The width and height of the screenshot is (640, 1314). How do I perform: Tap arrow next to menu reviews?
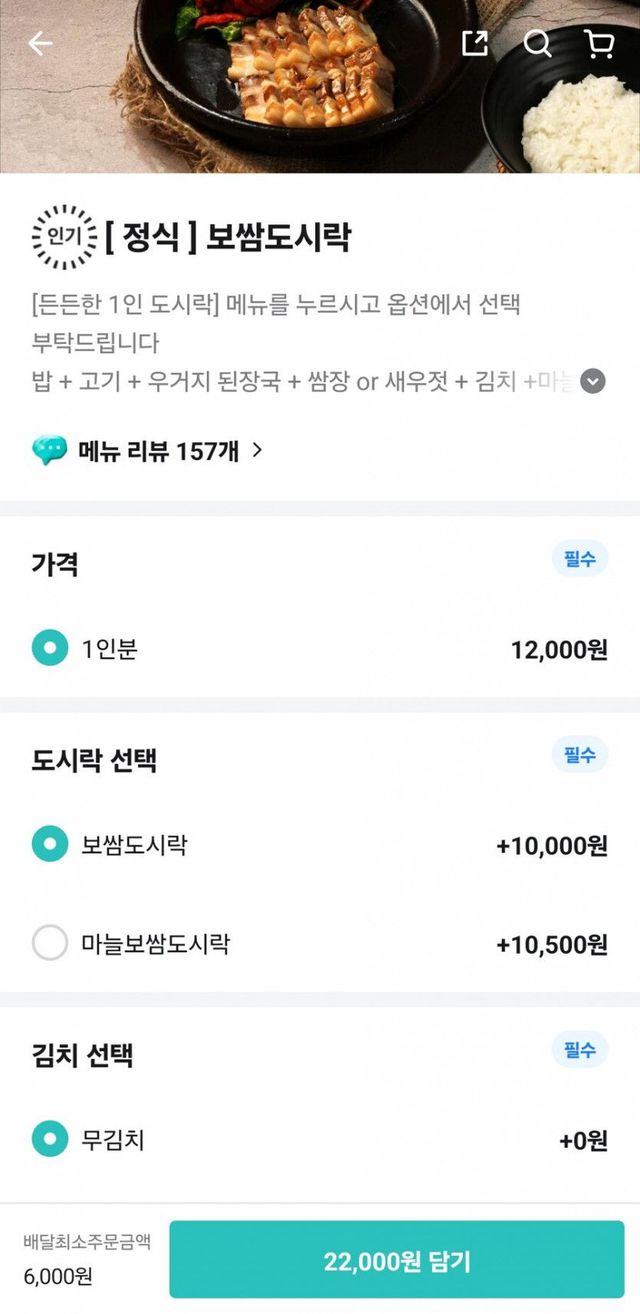point(257,451)
